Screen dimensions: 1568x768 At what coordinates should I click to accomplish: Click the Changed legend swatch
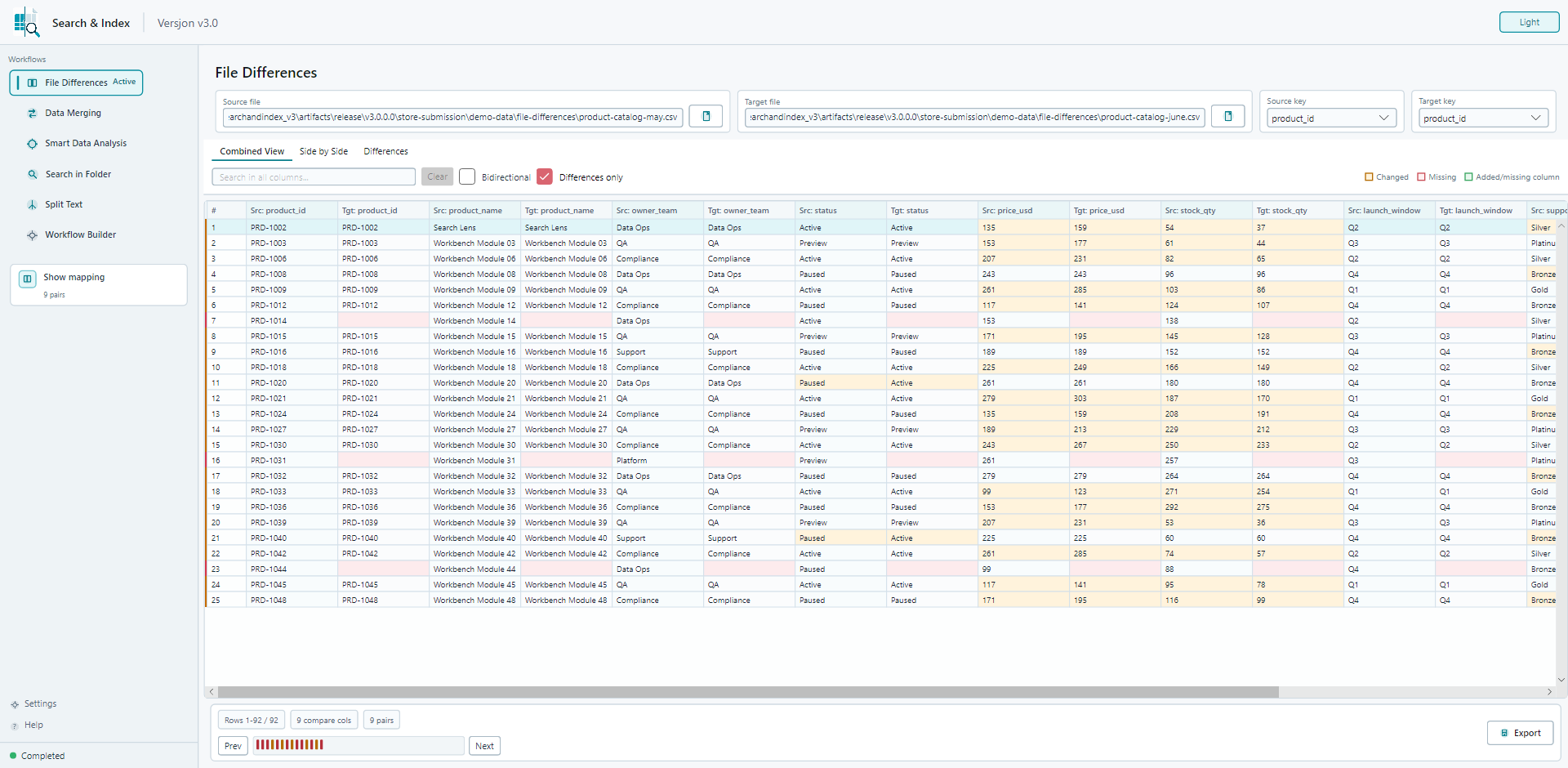pyautogui.click(x=1369, y=177)
